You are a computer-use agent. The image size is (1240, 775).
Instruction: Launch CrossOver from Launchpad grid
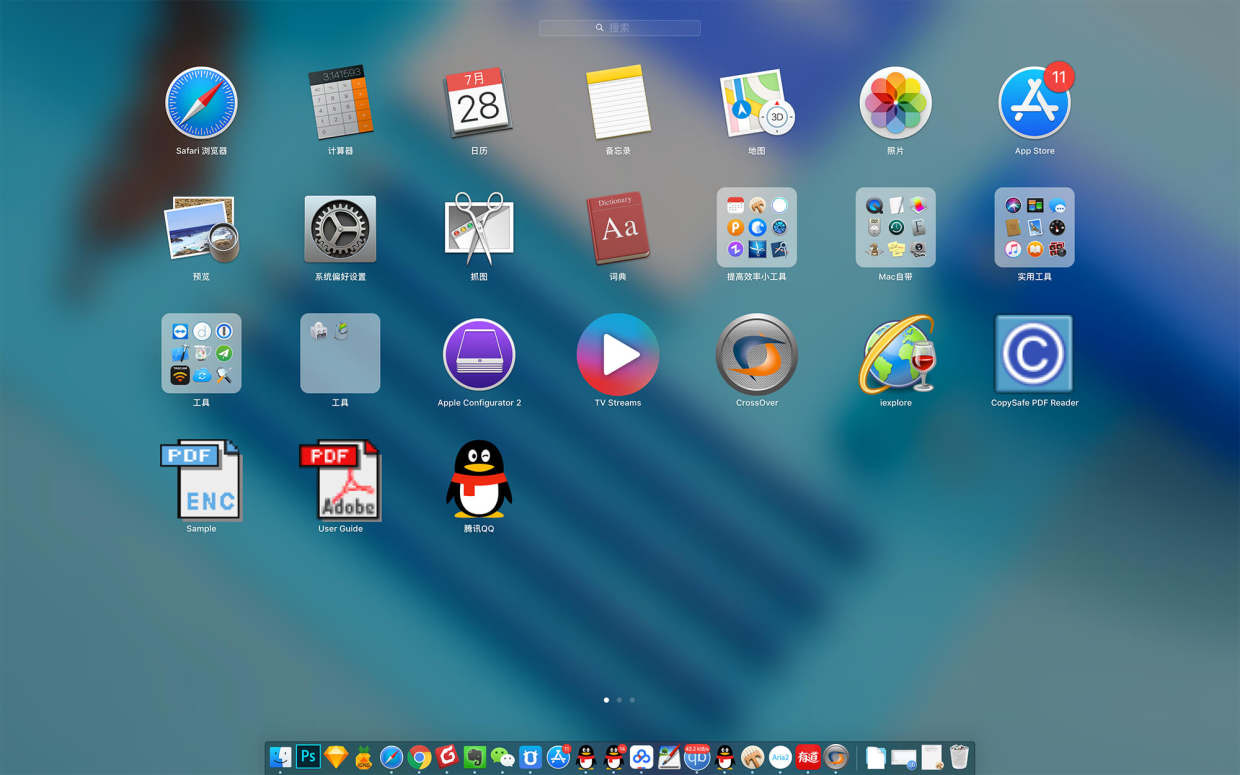tap(757, 354)
